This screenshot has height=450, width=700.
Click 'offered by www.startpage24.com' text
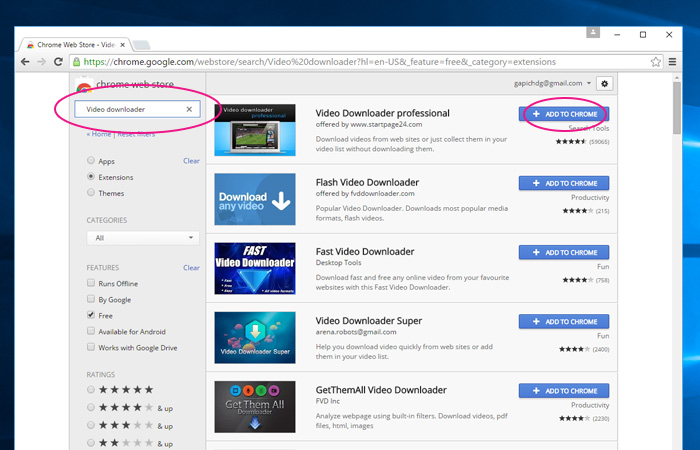369,125
